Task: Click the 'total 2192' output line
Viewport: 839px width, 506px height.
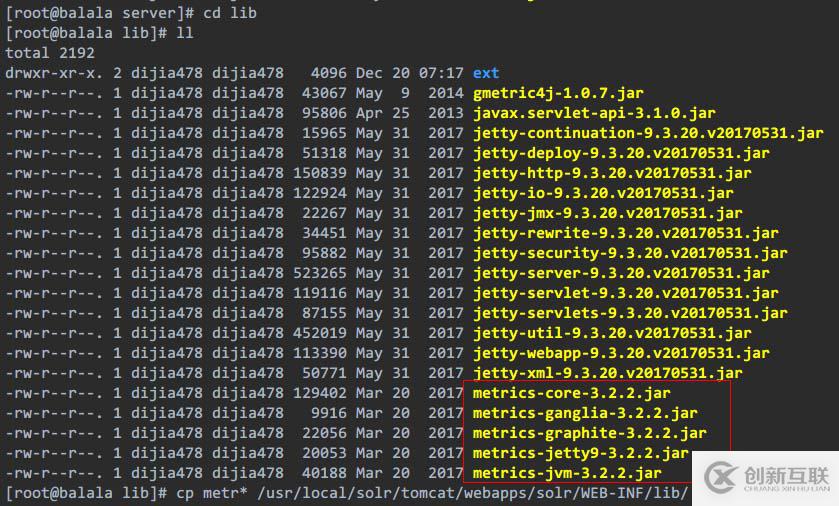Action: pyautogui.click(x=50, y=53)
